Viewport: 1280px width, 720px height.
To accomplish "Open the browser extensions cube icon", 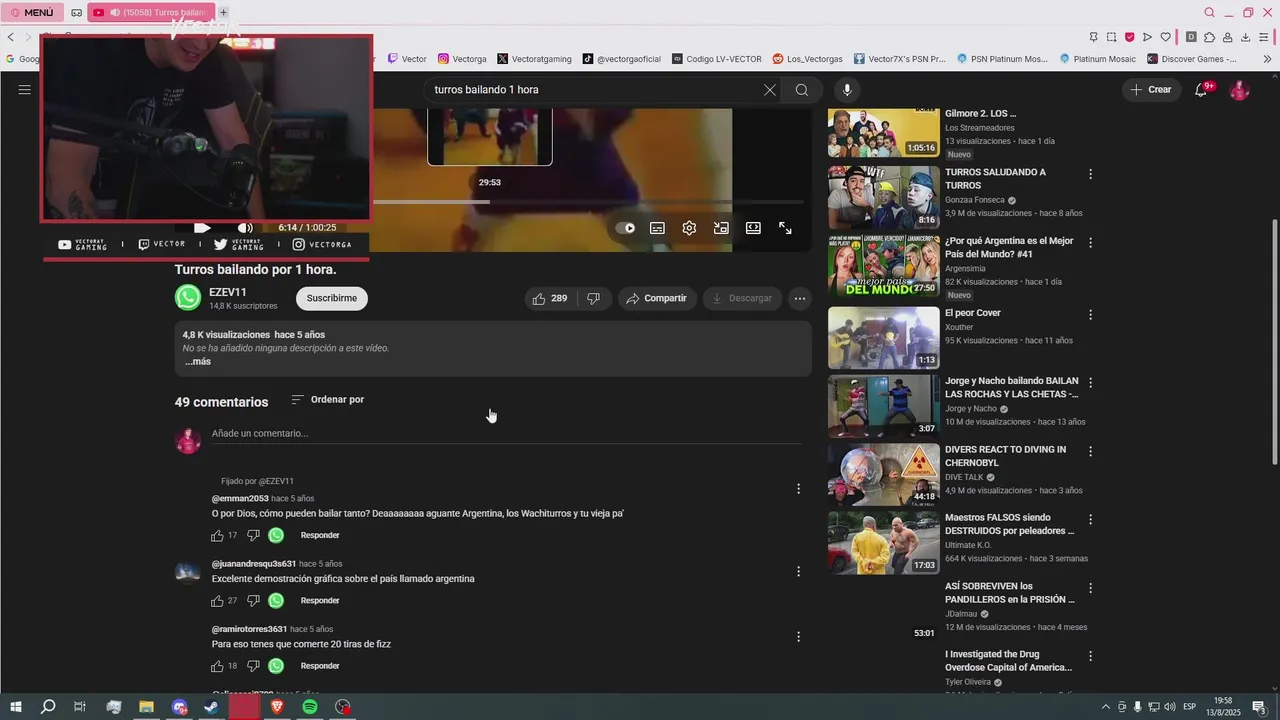I will coord(1209,37).
